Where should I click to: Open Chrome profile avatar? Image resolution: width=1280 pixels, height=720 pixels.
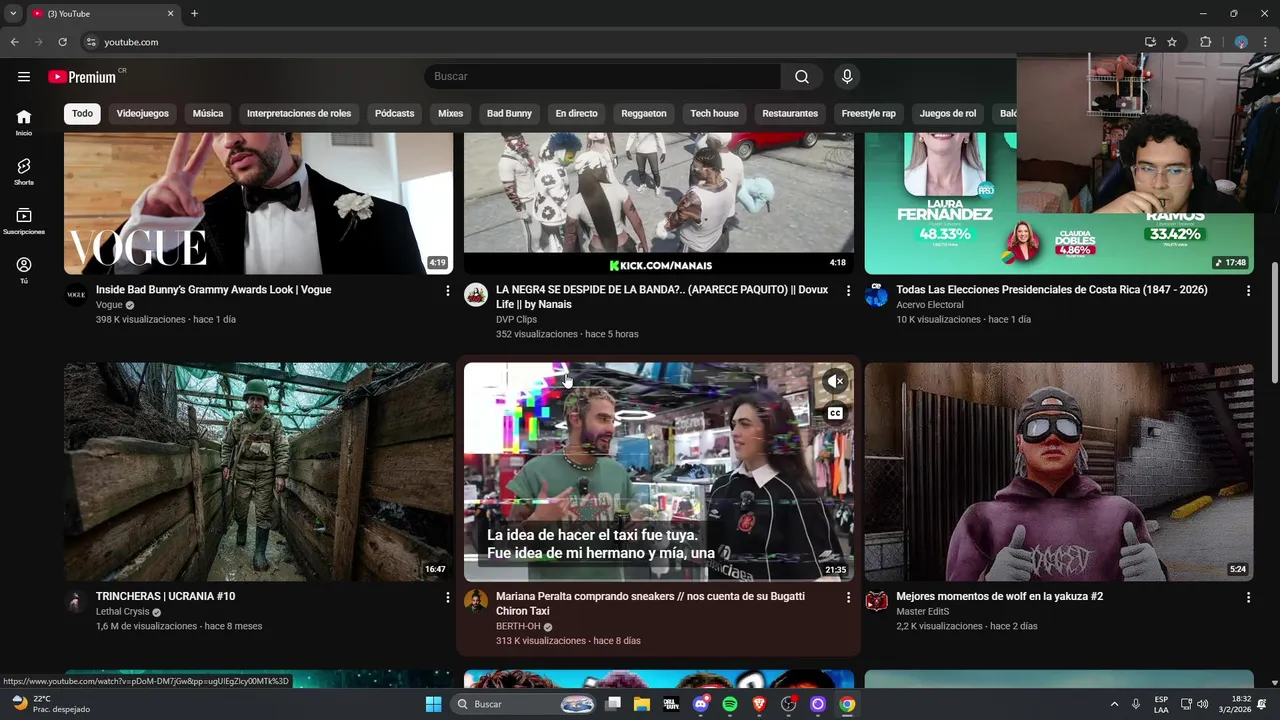[x=1241, y=42]
